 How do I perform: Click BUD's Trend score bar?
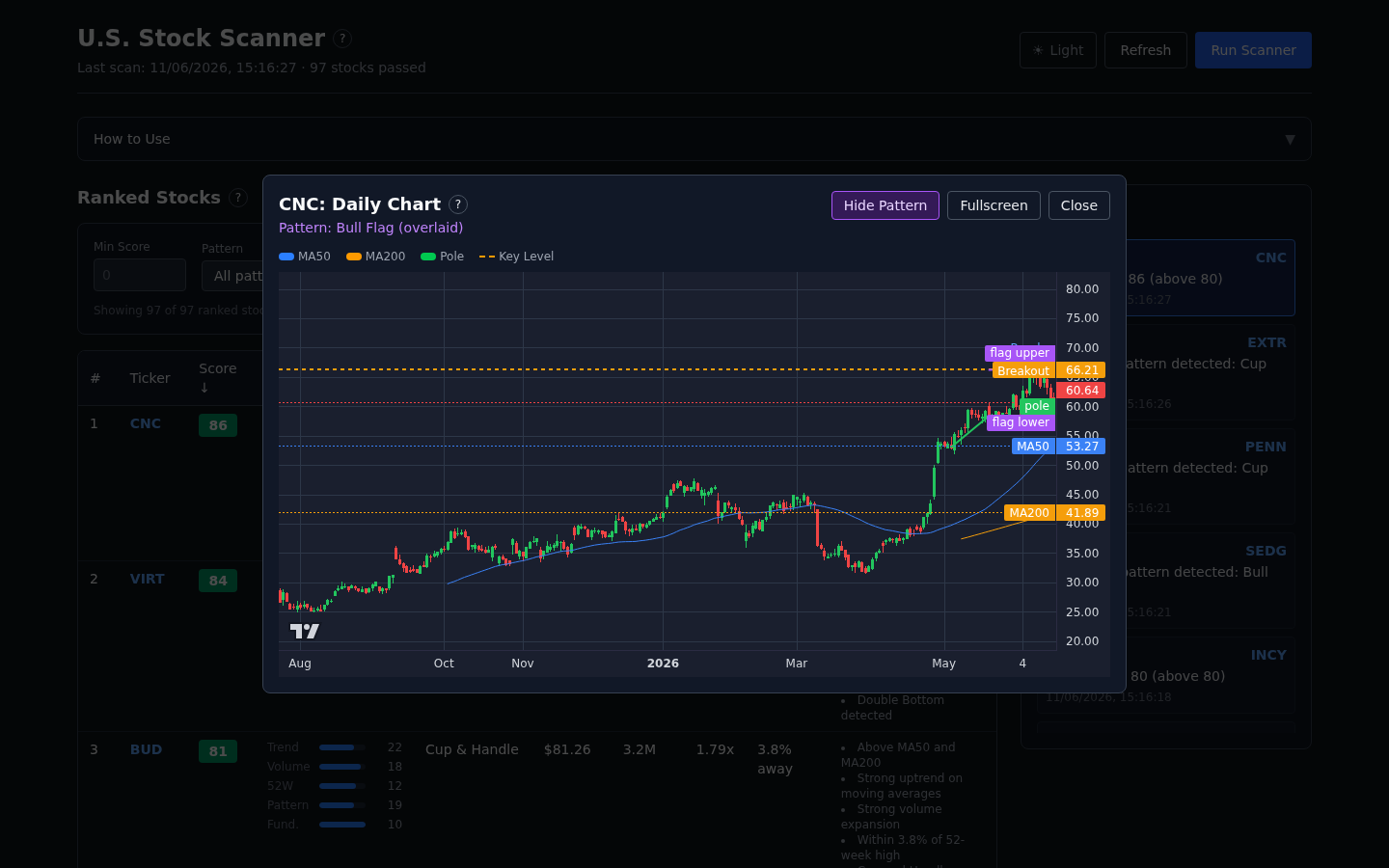click(342, 747)
